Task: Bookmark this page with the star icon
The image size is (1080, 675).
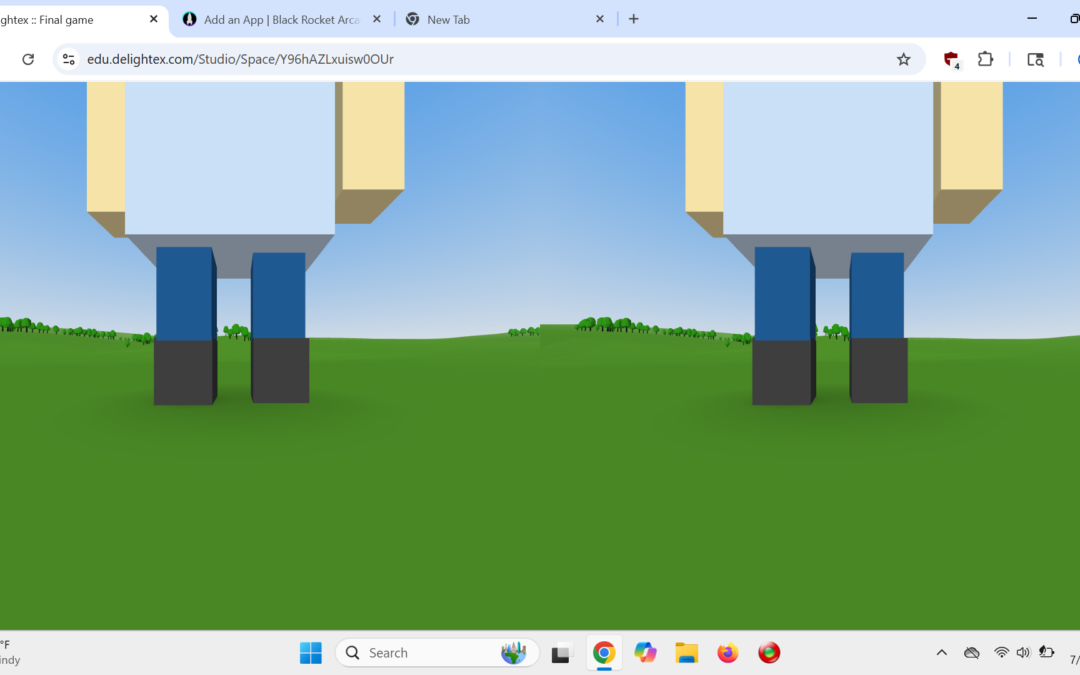Action: 903,59
